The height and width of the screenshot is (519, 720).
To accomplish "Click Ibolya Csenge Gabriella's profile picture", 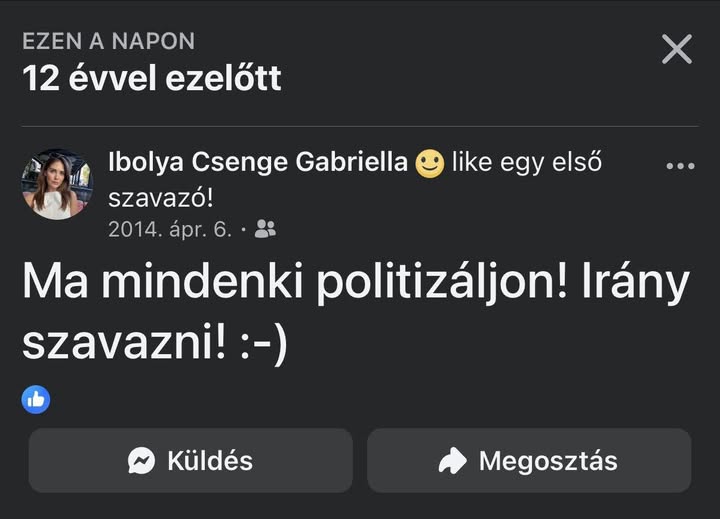I will [56, 184].
